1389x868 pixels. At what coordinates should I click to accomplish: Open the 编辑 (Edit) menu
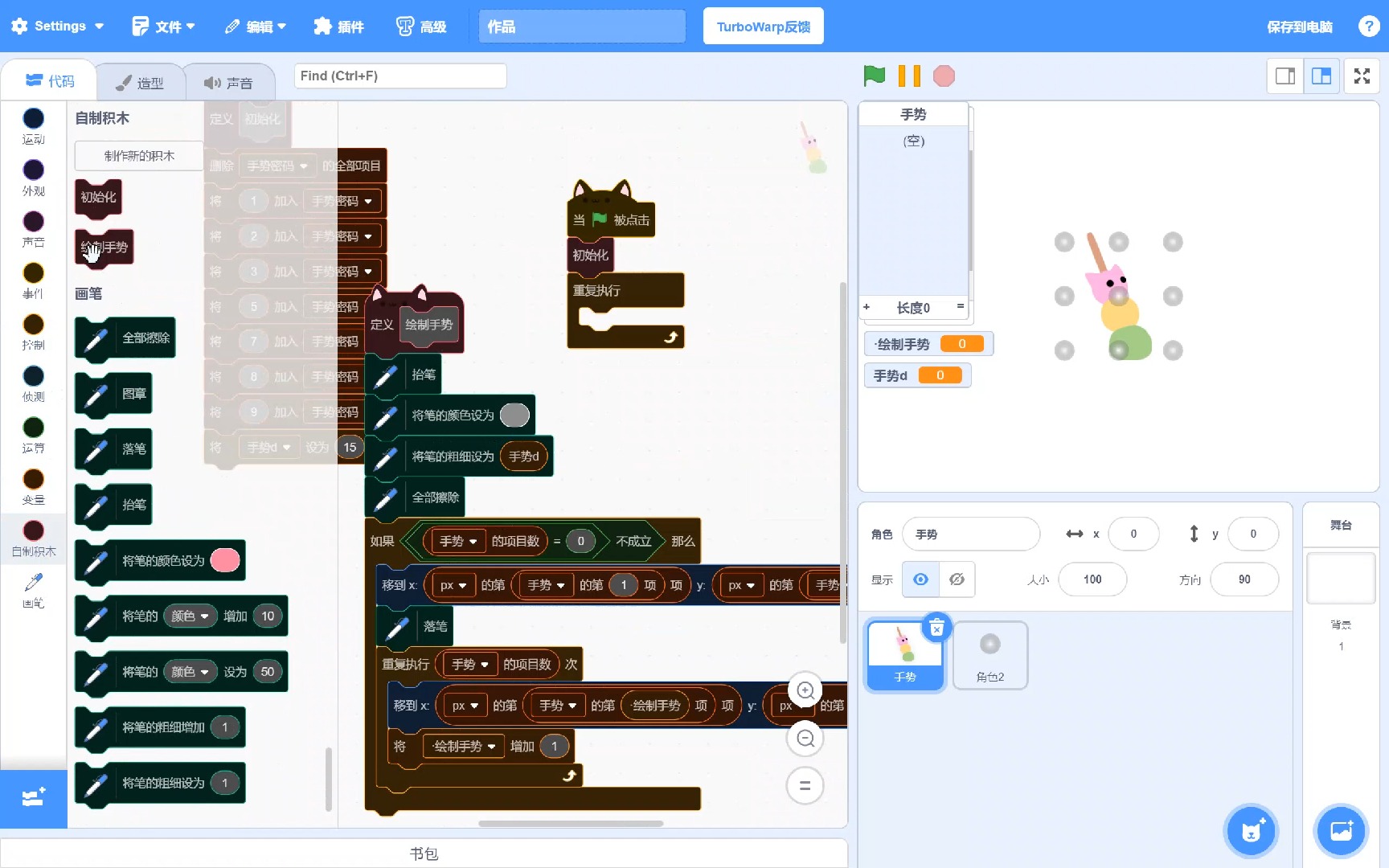(x=256, y=27)
